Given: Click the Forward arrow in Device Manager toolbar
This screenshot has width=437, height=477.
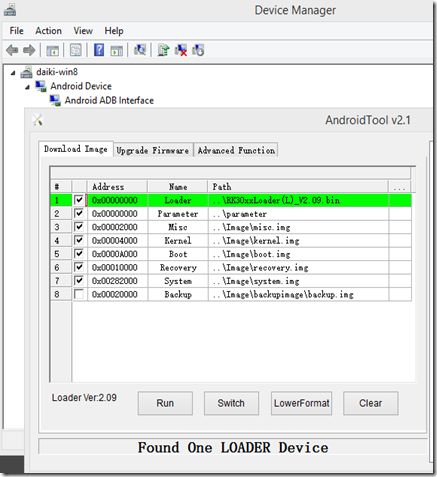Looking at the screenshot, I should 29,50.
